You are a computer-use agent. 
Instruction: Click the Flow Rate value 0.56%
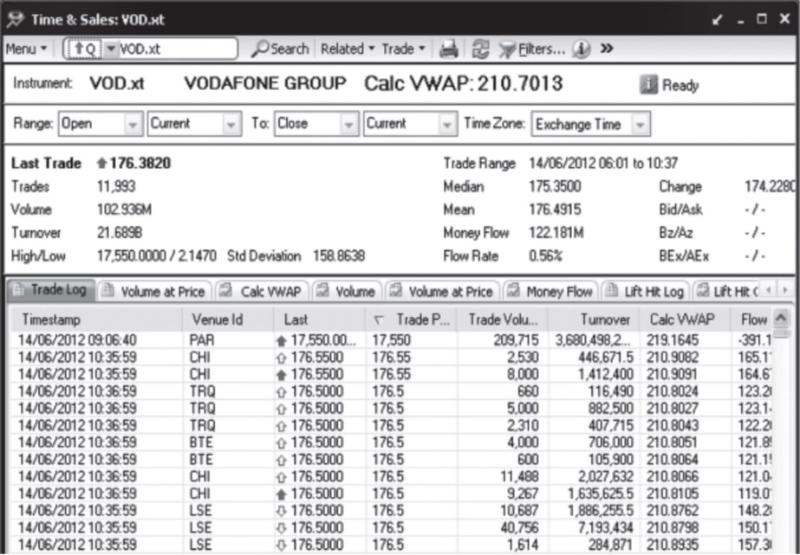545,256
